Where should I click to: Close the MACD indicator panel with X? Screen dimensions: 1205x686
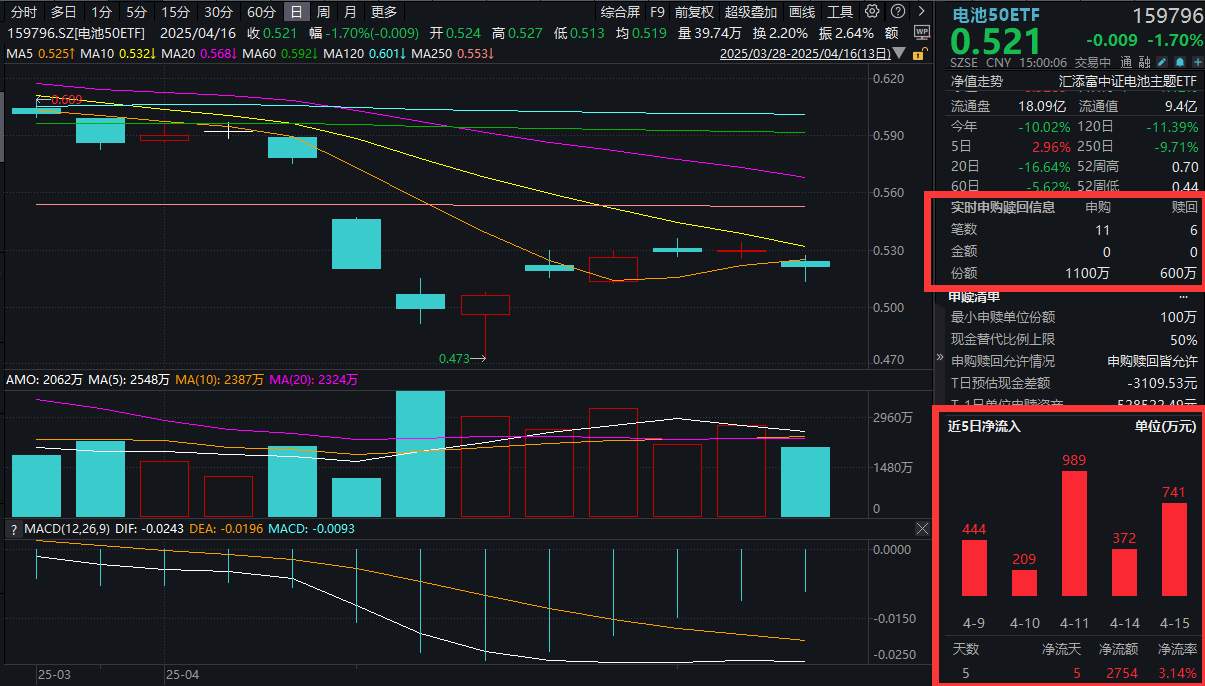pyautogui.click(x=922, y=528)
